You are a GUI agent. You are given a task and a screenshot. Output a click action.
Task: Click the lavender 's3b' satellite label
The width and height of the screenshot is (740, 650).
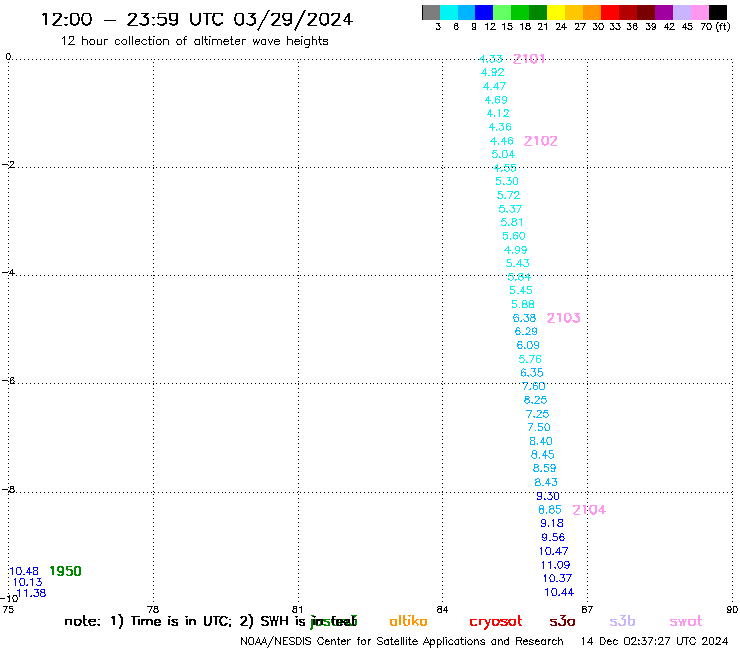(x=622, y=621)
